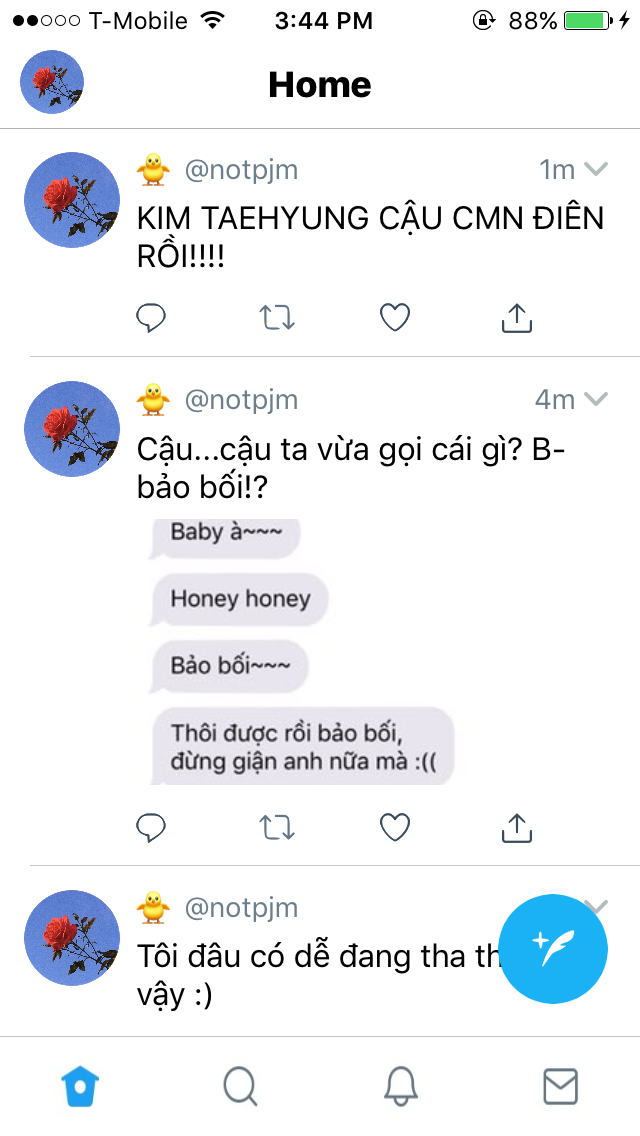The width and height of the screenshot is (640, 1136).
Task: Open the Search tab
Action: point(240,1085)
